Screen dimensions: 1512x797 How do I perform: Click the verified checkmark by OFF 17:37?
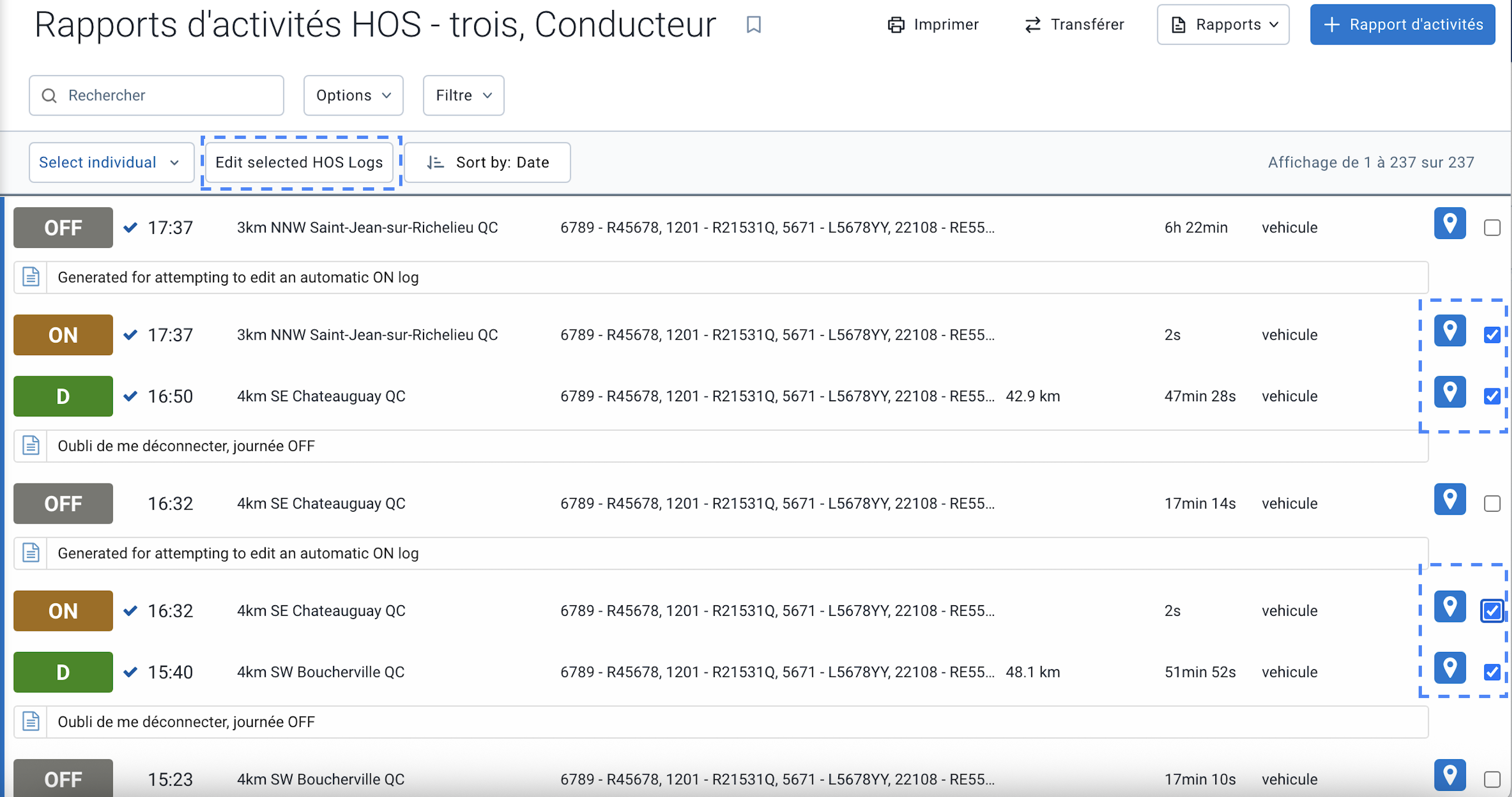(130, 228)
